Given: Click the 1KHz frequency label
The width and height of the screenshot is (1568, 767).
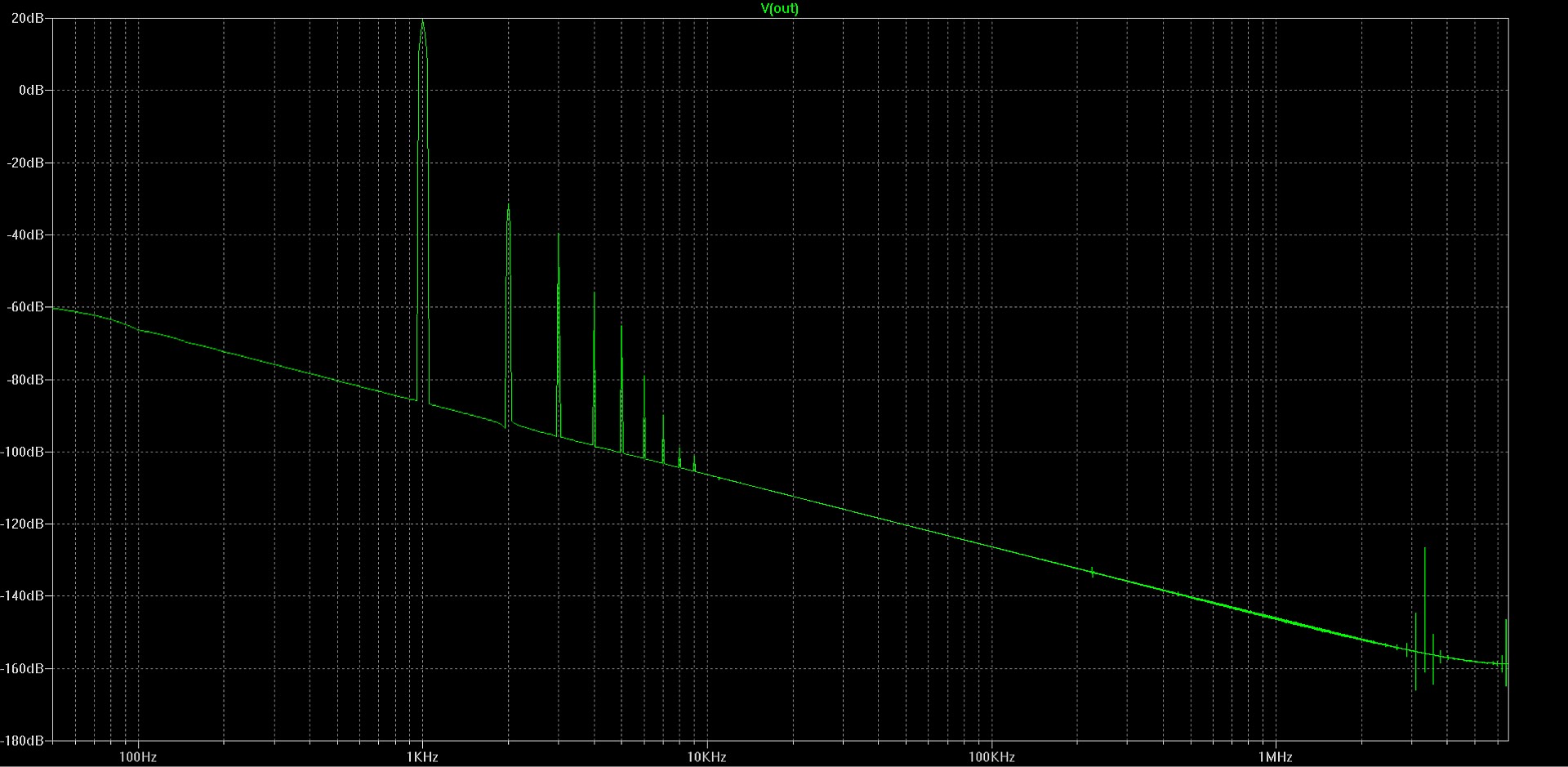Looking at the screenshot, I should pos(422,756).
